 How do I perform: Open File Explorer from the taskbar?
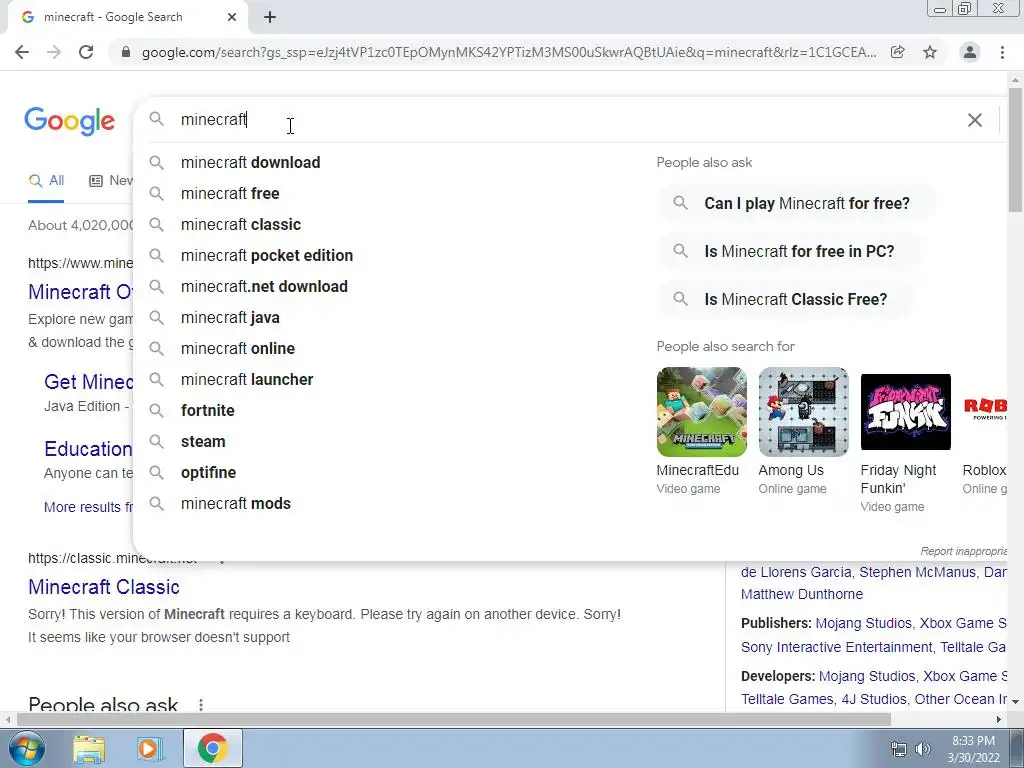point(89,749)
